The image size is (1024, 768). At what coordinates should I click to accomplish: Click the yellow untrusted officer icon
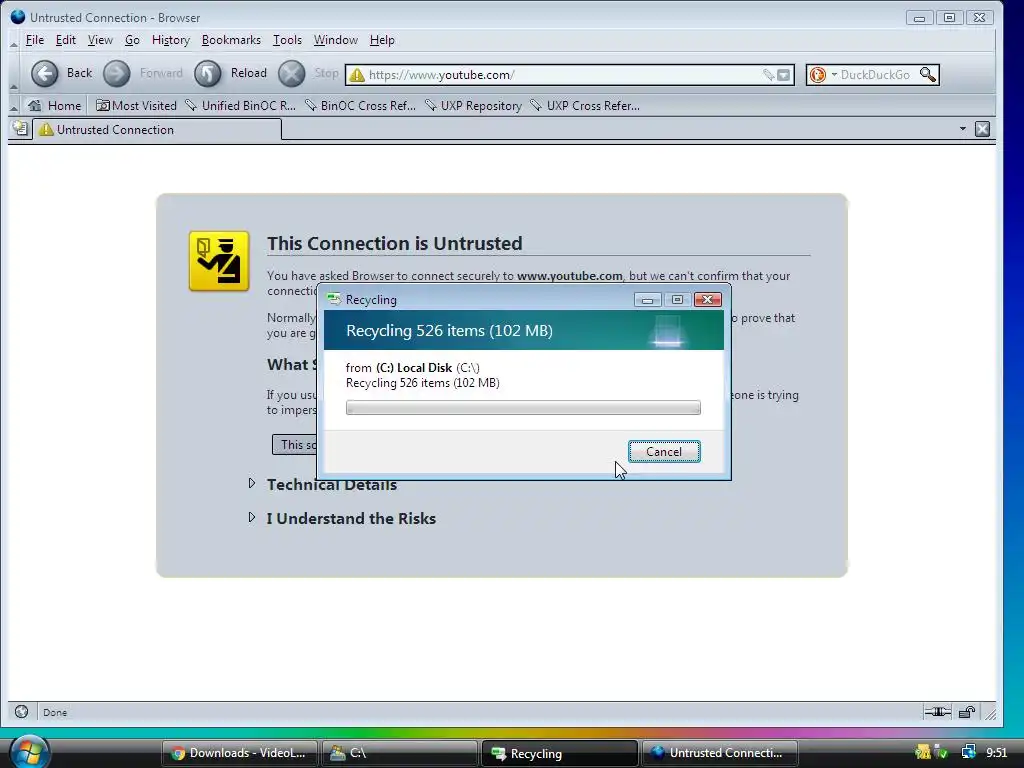[219, 261]
